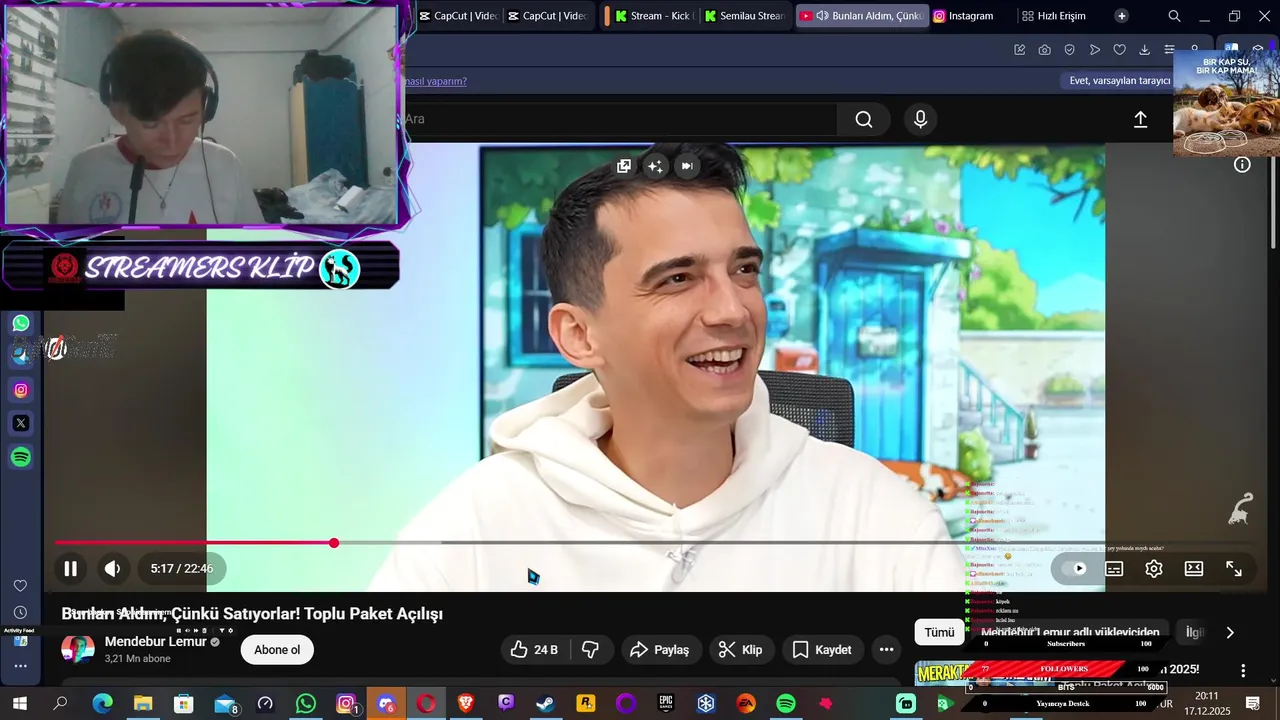Image resolution: width=1280 pixels, height=720 pixels.
Task: Switch to theater mode view
Action: (x=1194, y=569)
